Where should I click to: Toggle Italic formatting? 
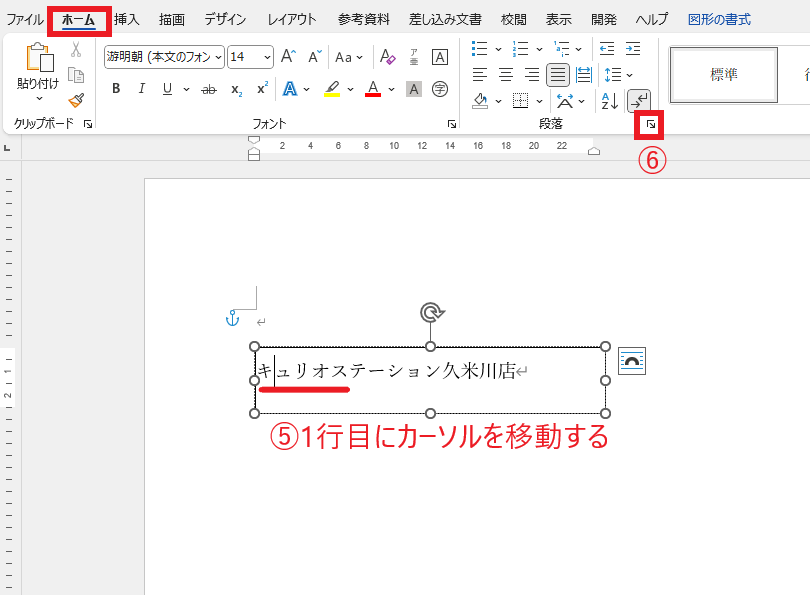142,89
